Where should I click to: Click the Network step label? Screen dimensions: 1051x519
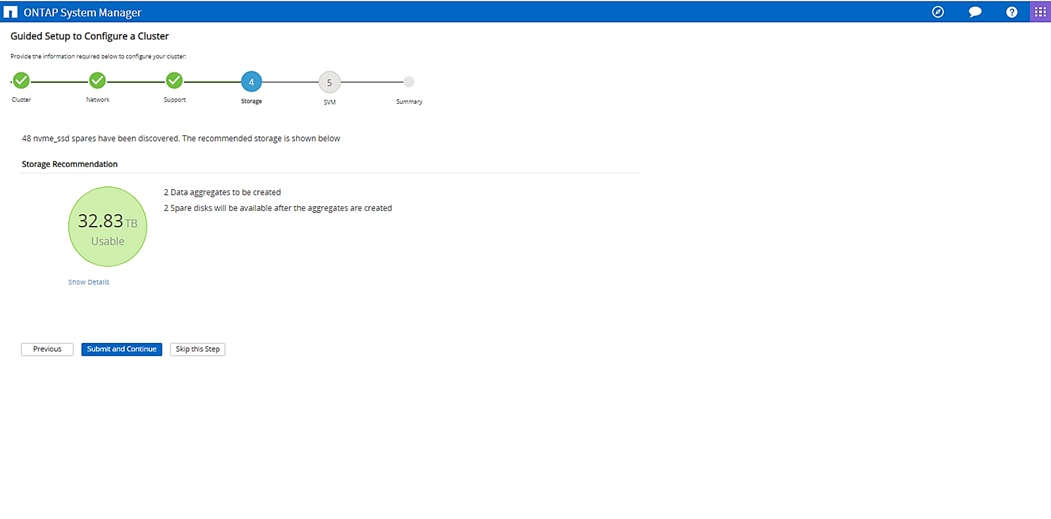98,100
